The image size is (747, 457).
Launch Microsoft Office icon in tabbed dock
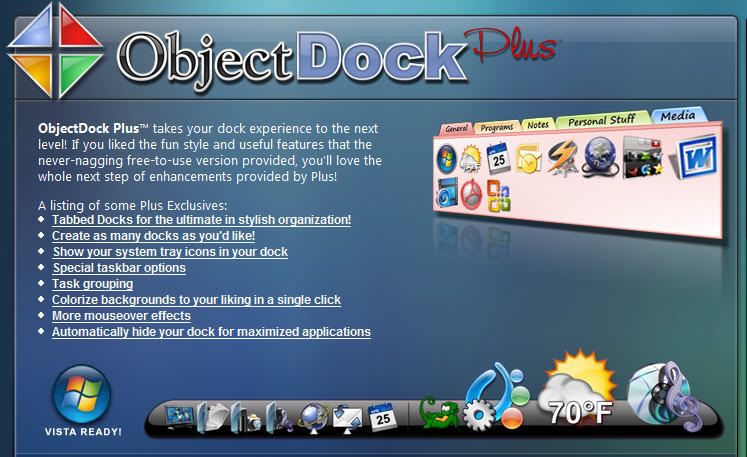498,196
